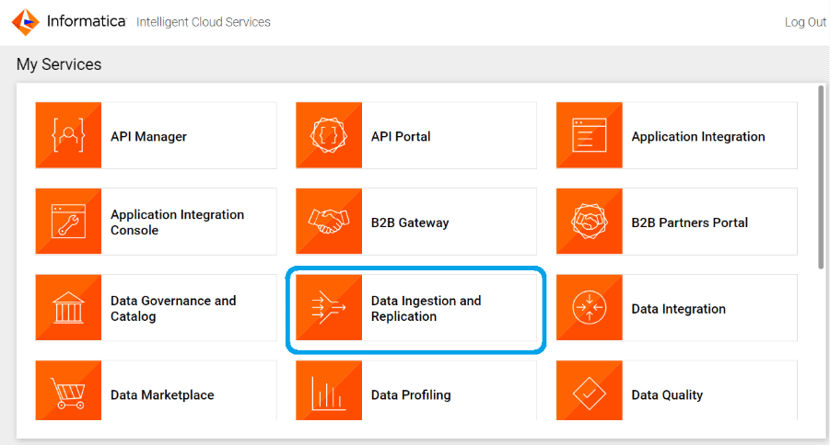
Task: Open the Application Integration Console wrench icon
Action: pyautogui.click(x=68, y=221)
